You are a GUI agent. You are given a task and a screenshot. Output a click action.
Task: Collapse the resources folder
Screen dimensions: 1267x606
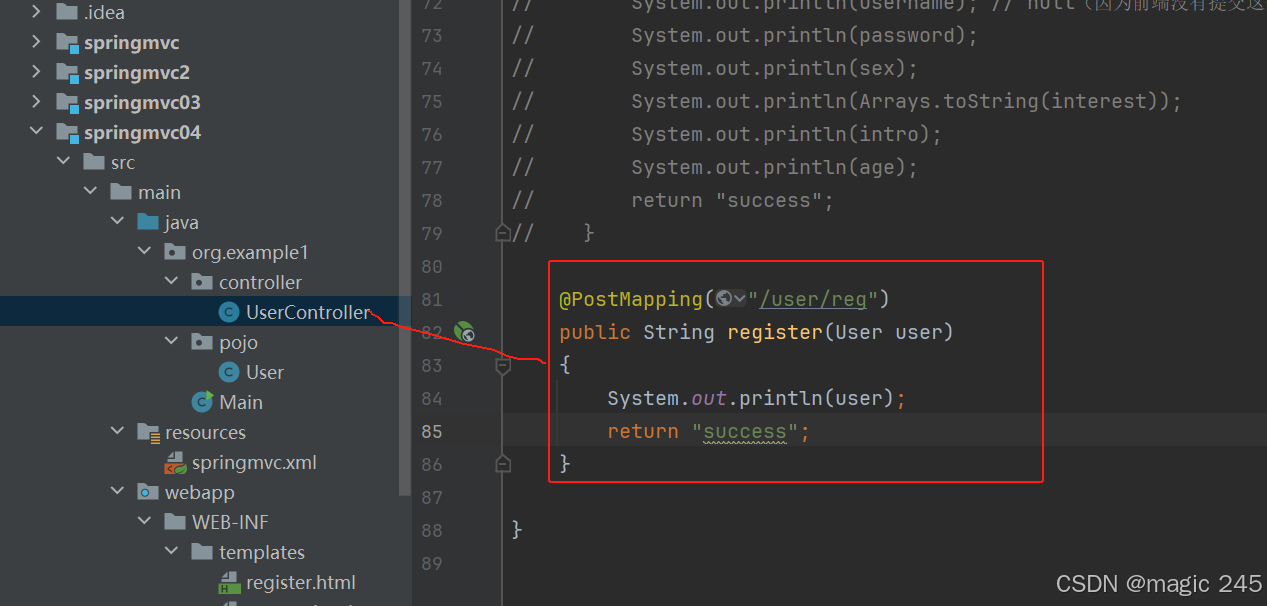coord(118,432)
